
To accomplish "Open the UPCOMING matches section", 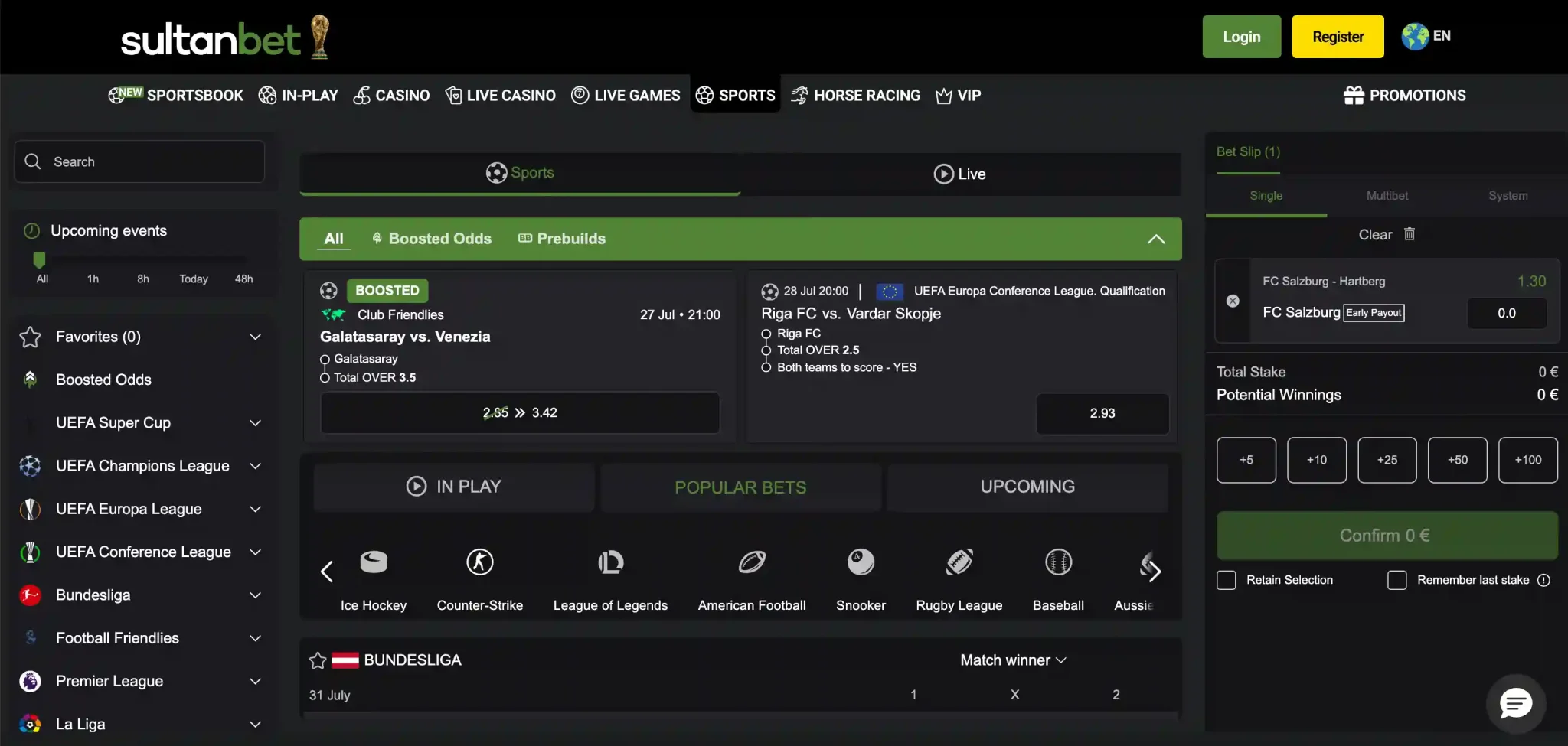I will click(x=1027, y=487).
